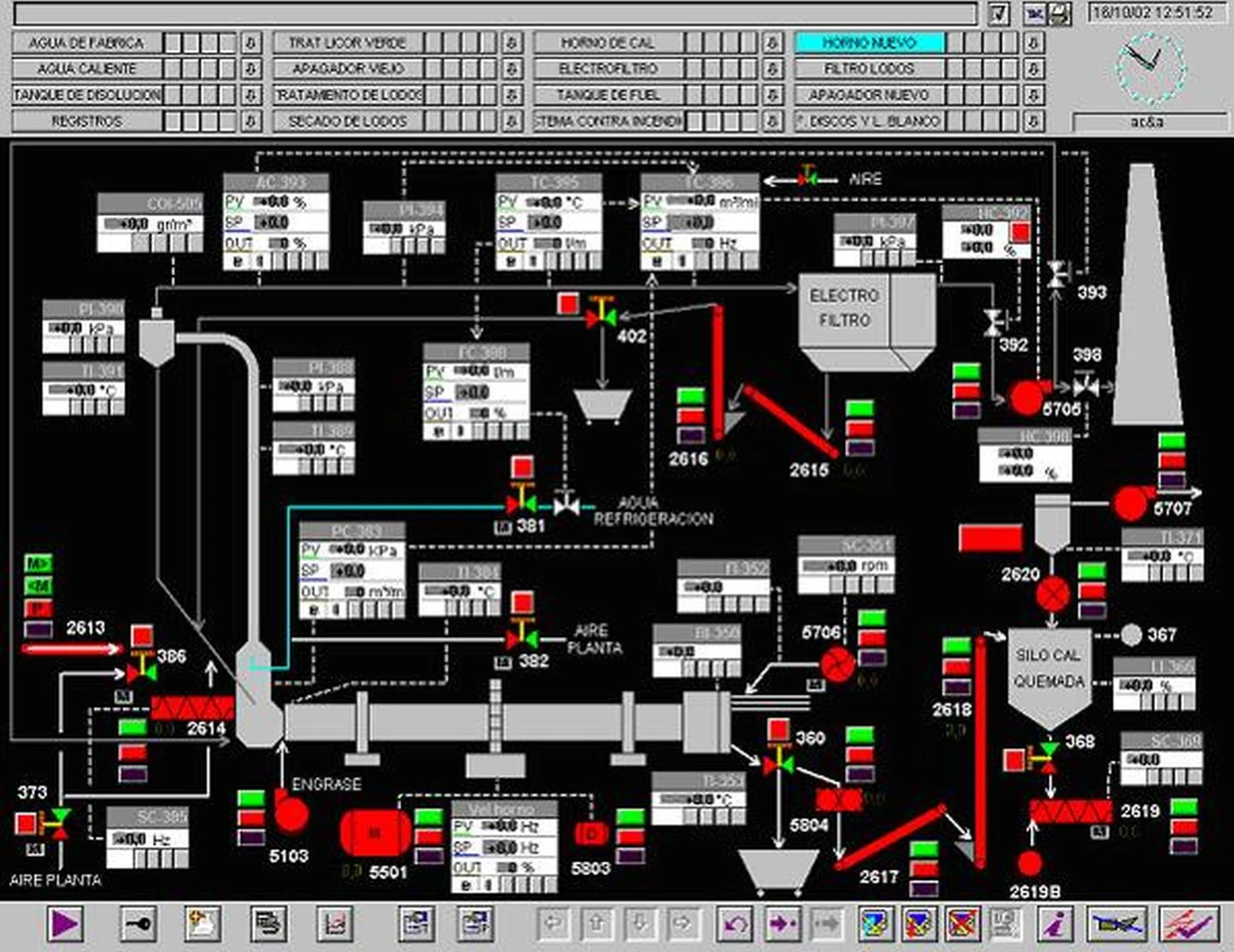Click the REGISTROS button
This screenshot has height=952, width=1234.
pyautogui.click(x=87, y=121)
